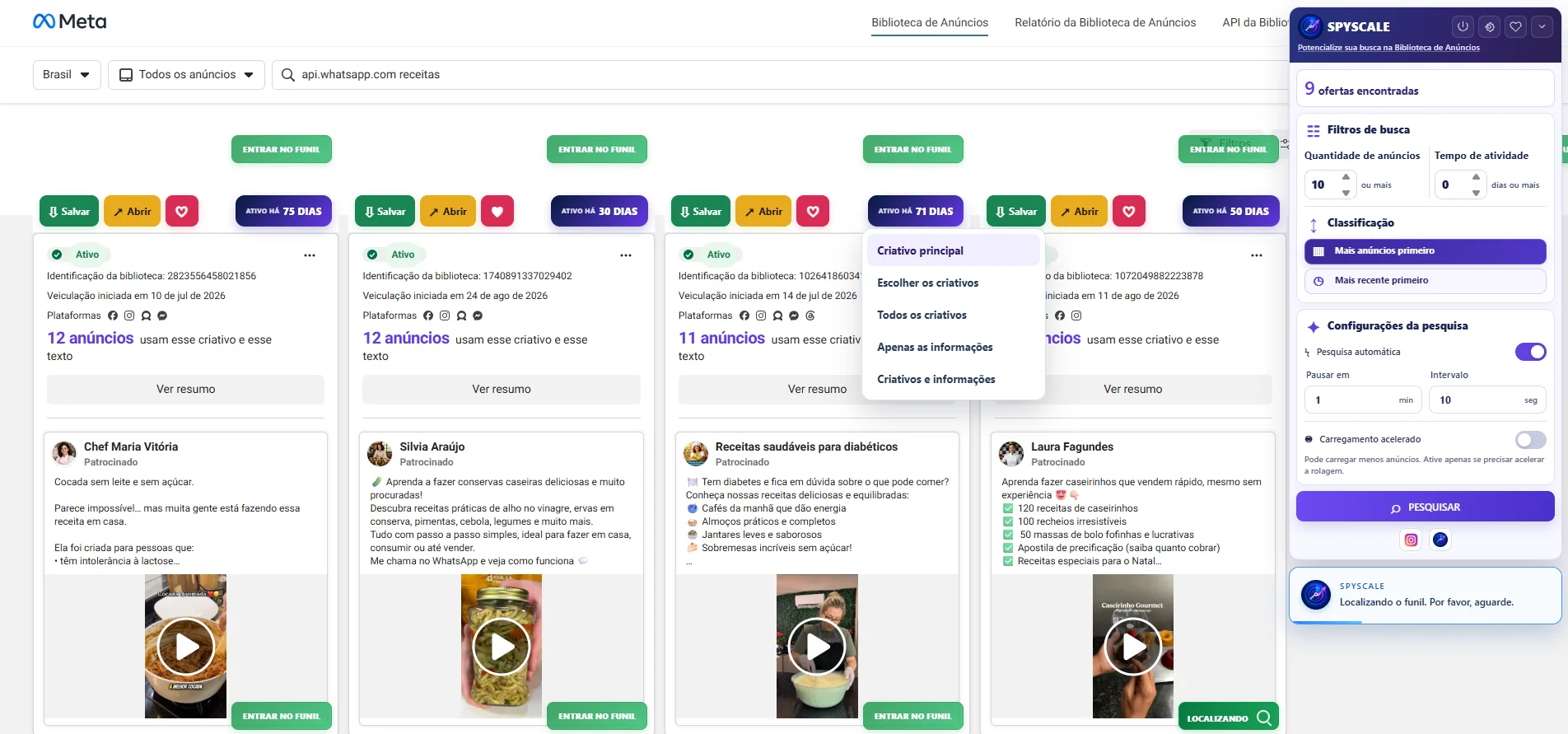Open the Instagram icon in SpyScale panel
This screenshot has width=1568, height=734.
(x=1412, y=540)
